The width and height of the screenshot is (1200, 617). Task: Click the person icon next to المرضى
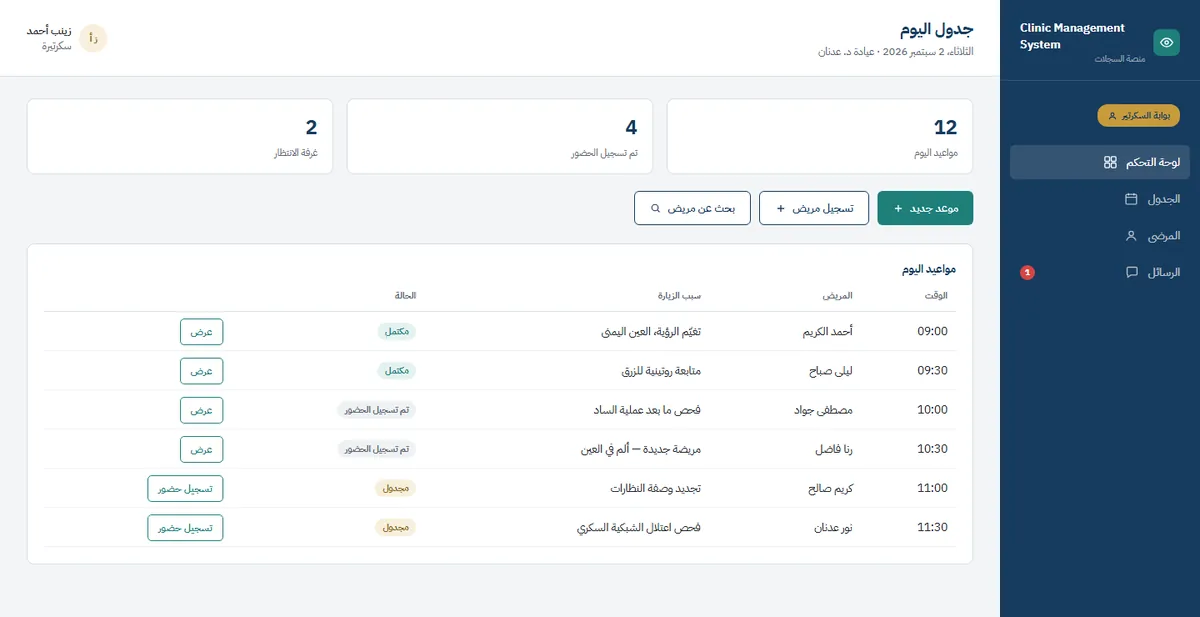pyautogui.click(x=1132, y=236)
